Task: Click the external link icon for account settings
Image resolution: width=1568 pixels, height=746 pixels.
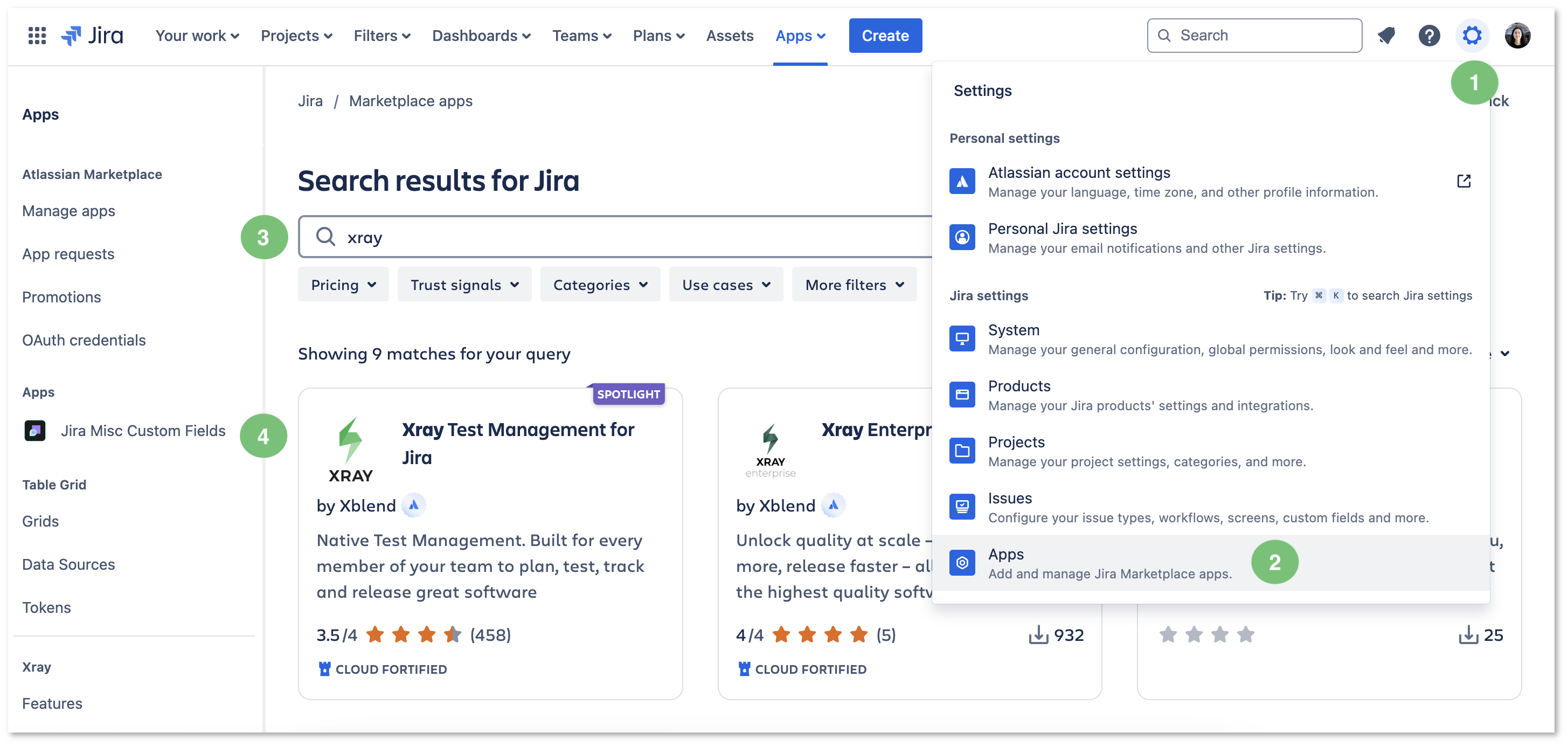Action: pos(1463,182)
